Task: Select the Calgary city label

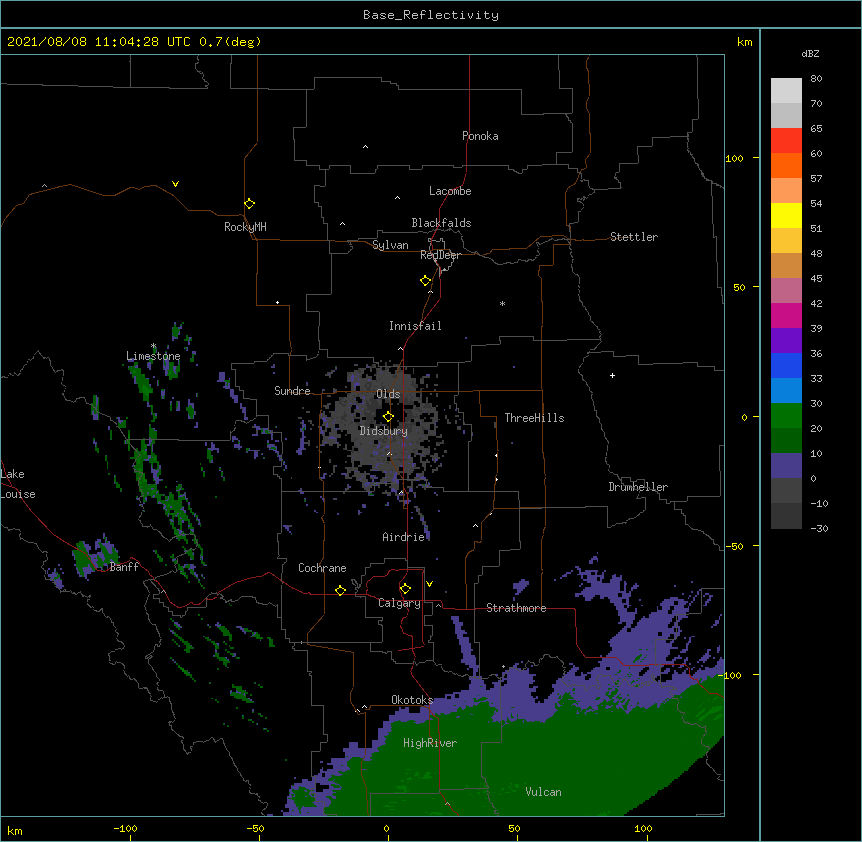Action: pyautogui.click(x=399, y=603)
